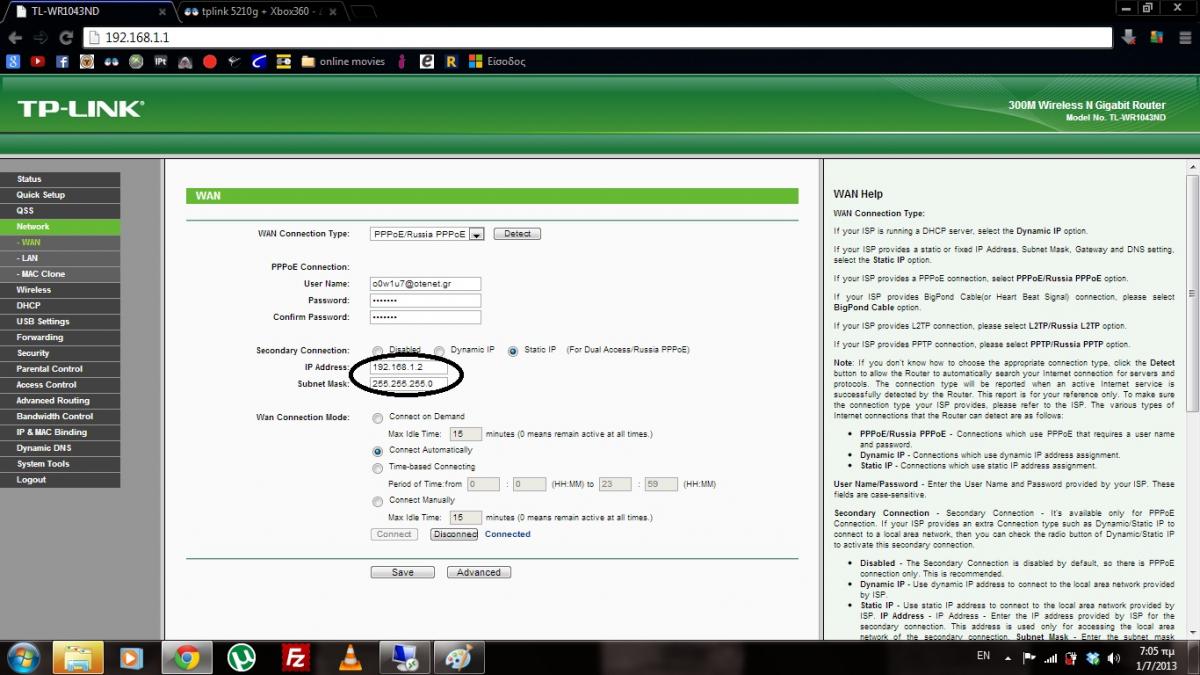The height and width of the screenshot is (675, 1200).
Task: Open System Tools in the sidebar
Action: pyautogui.click(x=60, y=464)
